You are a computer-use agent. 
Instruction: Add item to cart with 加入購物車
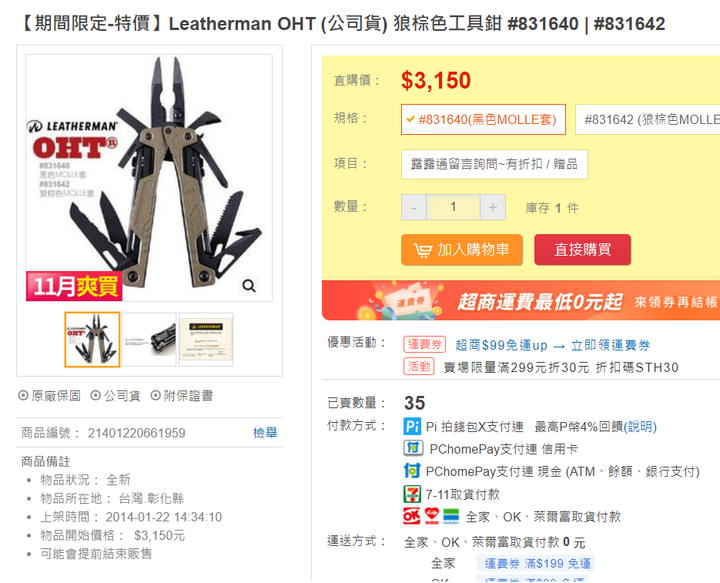pyautogui.click(x=462, y=250)
